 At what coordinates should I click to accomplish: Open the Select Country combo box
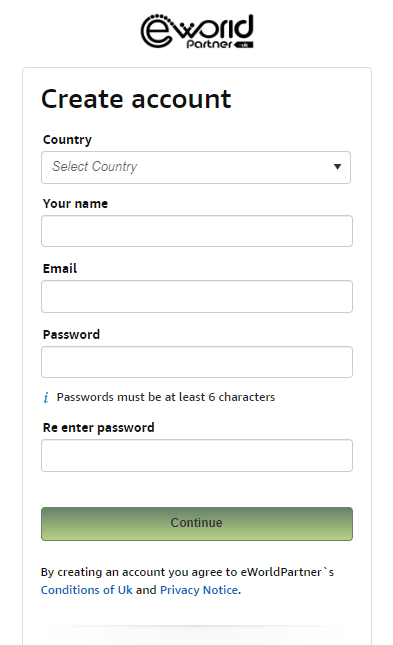coord(196,167)
